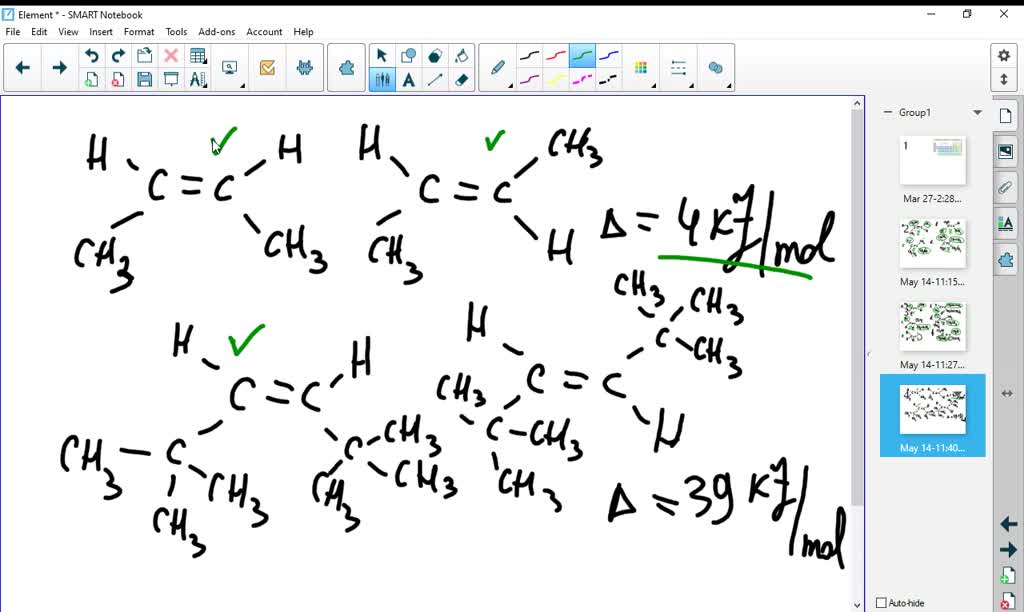
Task: Insert a table using the table icon
Action: 200,55
